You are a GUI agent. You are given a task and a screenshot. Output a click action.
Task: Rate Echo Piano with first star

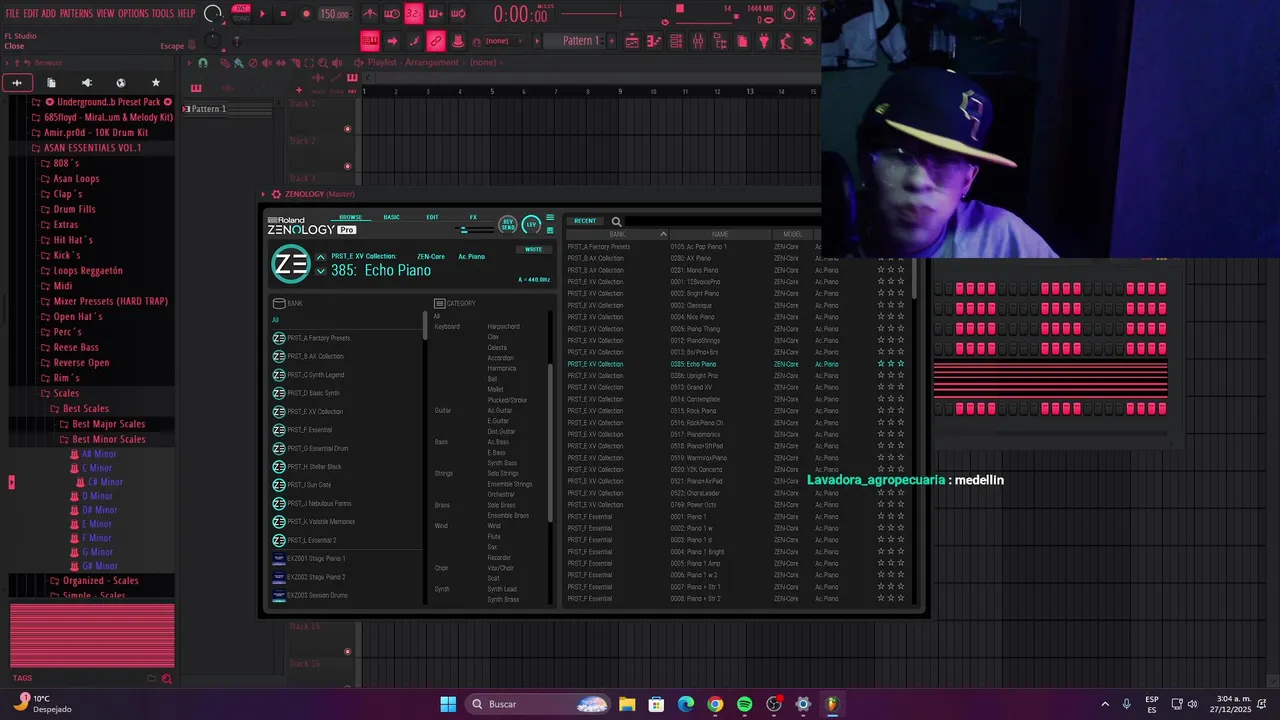[x=881, y=364]
